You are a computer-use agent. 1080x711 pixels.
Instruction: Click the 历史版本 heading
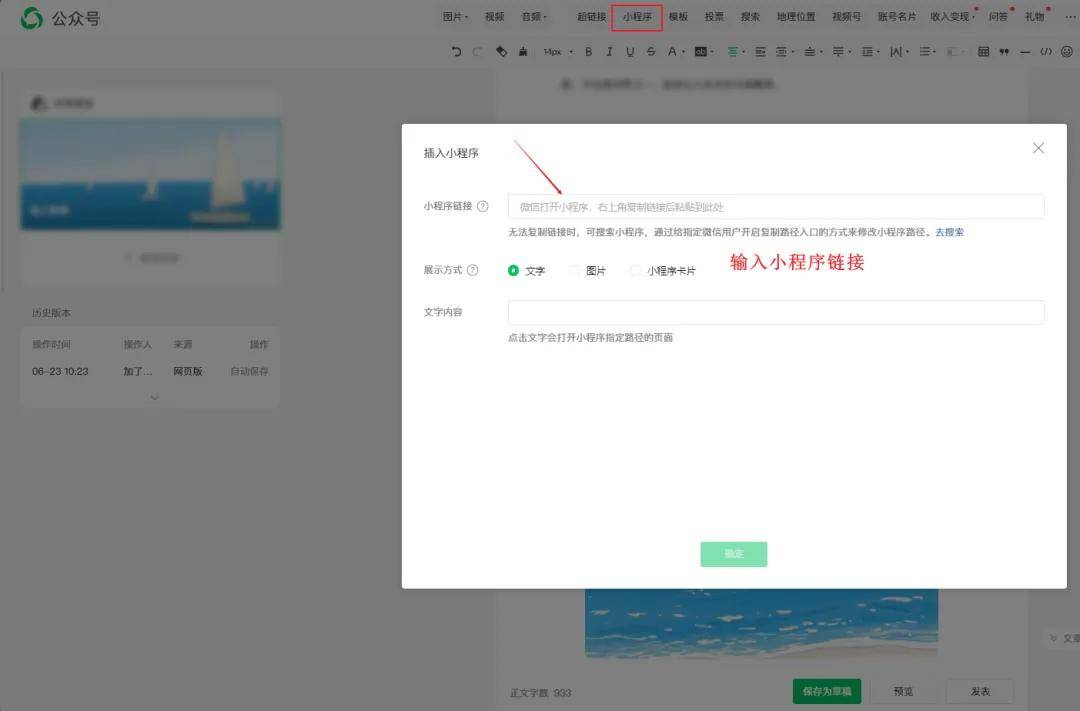[x=51, y=313]
